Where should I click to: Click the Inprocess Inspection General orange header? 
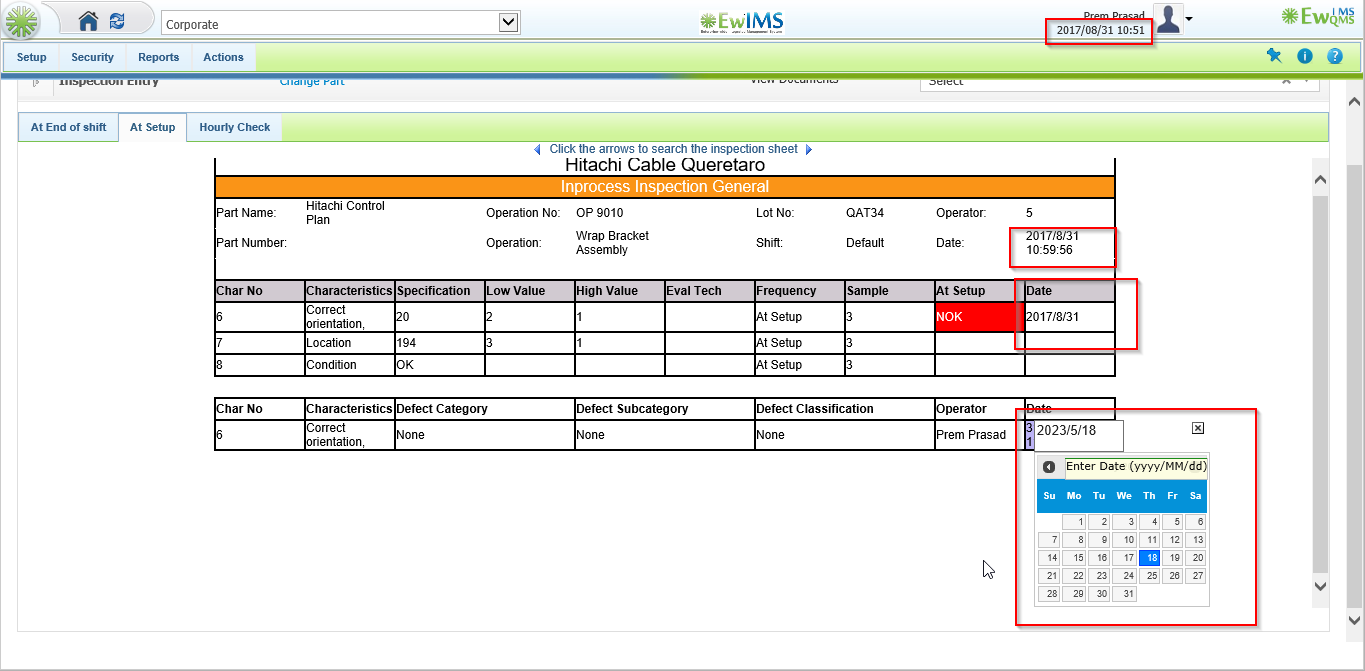tap(665, 187)
